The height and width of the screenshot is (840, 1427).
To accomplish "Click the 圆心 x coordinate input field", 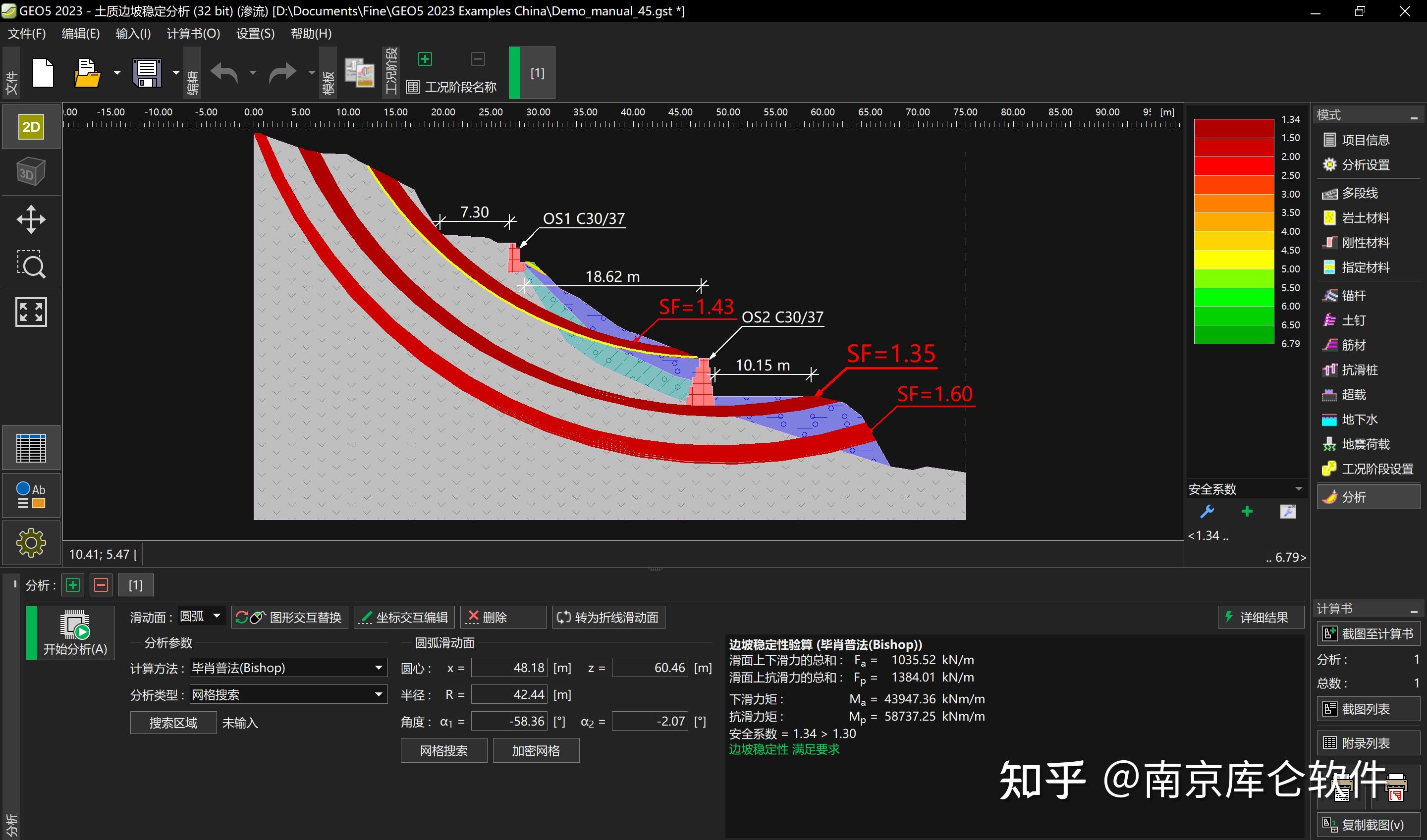I will point(508,668).
